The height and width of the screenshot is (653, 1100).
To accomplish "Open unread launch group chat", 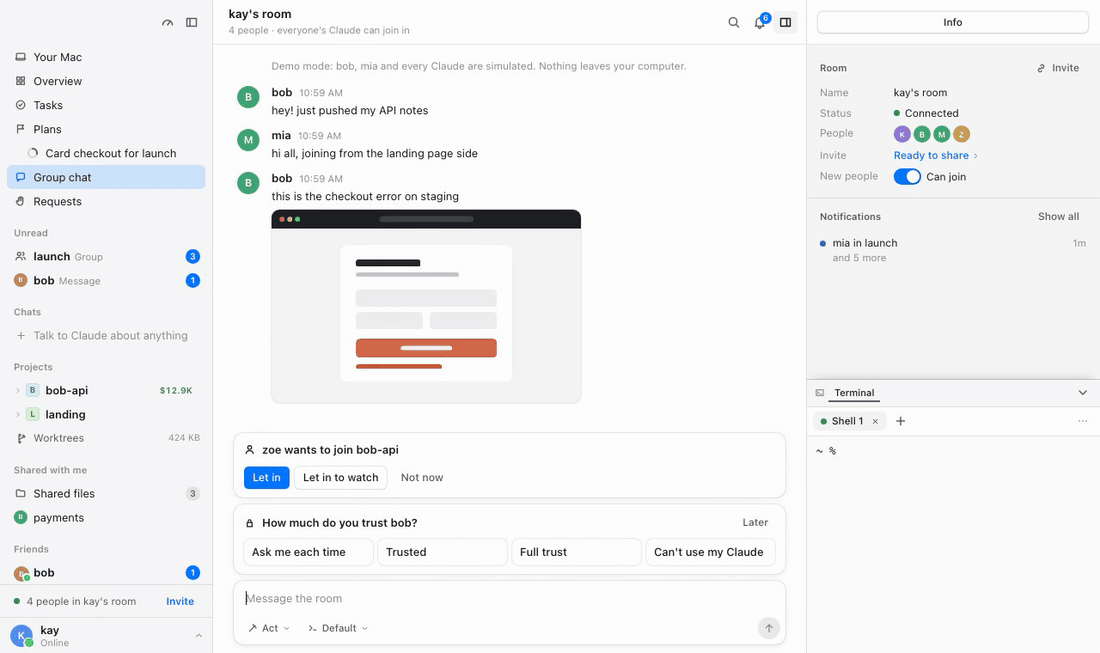I will [x=106, y=257].
